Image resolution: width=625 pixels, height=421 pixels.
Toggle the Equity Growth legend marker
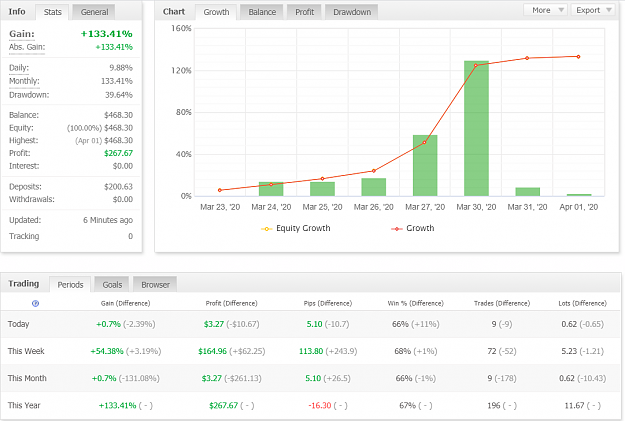tap(266, 228)
